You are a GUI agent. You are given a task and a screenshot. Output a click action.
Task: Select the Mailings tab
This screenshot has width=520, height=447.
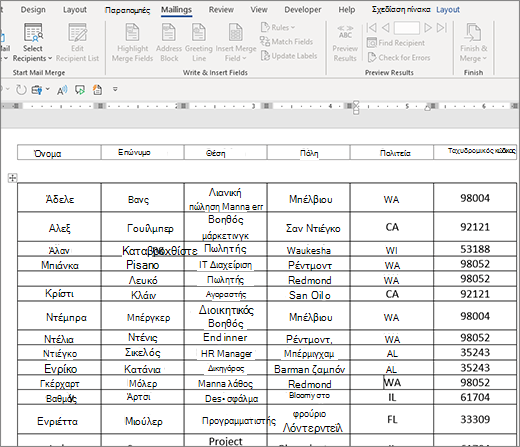click(x=176, y=10)
